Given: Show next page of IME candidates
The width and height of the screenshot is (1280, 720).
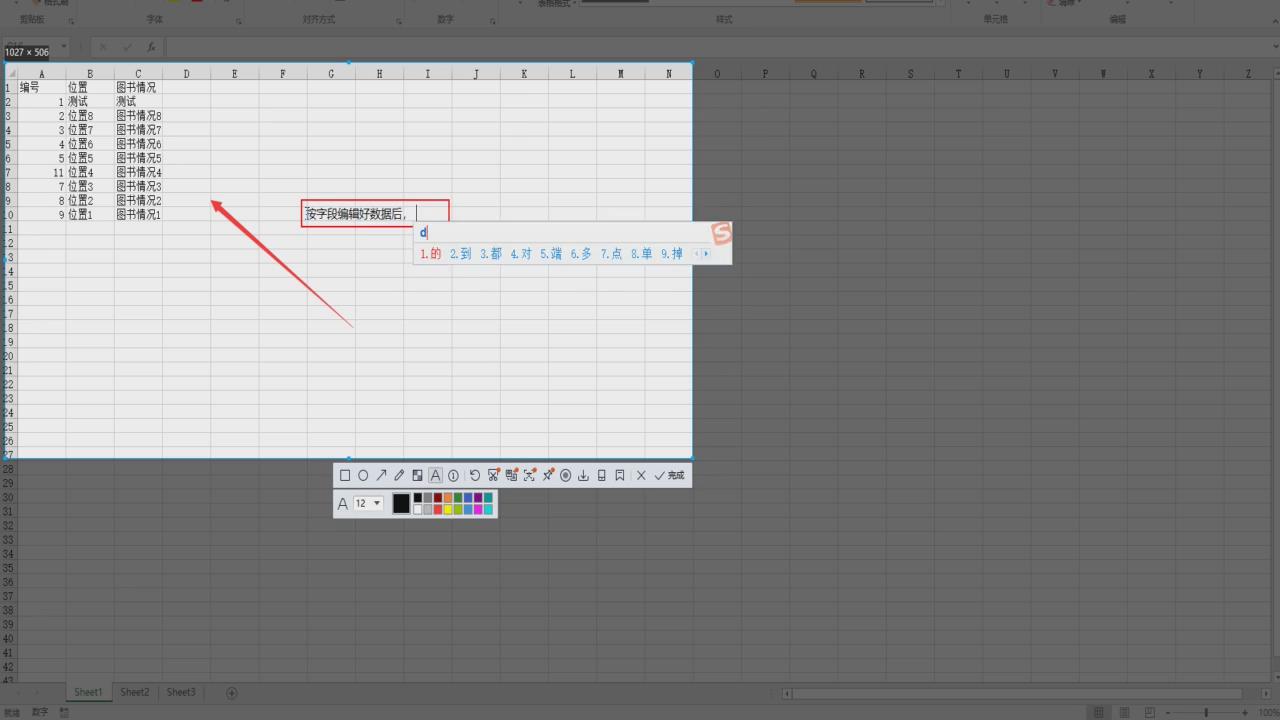Looking at the screenshot, I should pos(707,254).
